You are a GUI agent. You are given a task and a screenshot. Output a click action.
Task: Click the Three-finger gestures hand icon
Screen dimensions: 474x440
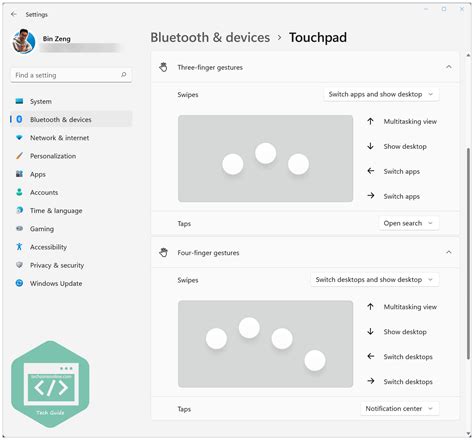tap(163, 67)
